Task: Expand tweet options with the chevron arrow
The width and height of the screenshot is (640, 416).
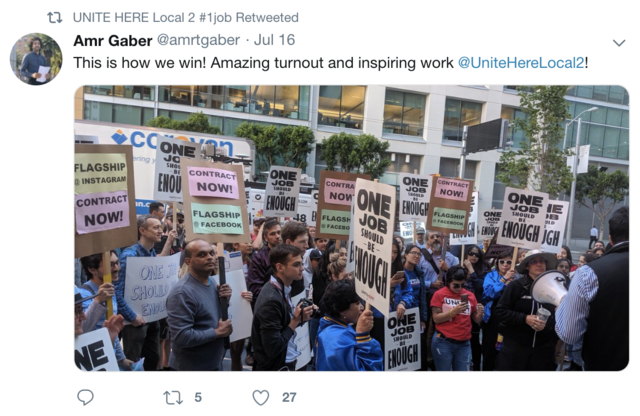Action: (x=619, y=43)
